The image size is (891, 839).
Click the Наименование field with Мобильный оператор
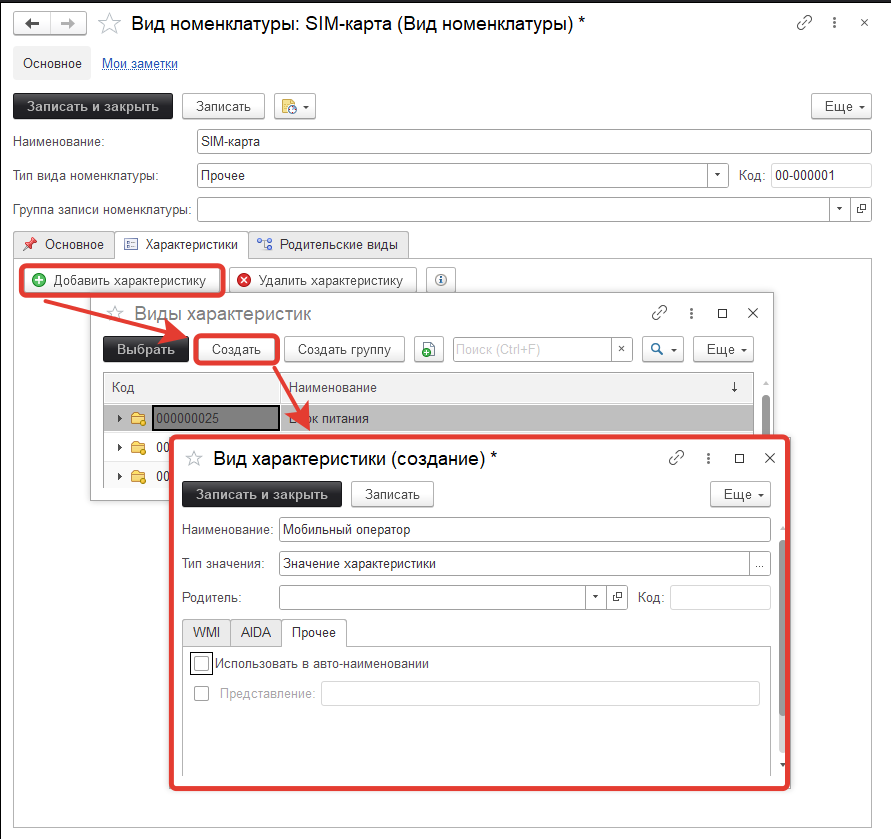[524, 529]
